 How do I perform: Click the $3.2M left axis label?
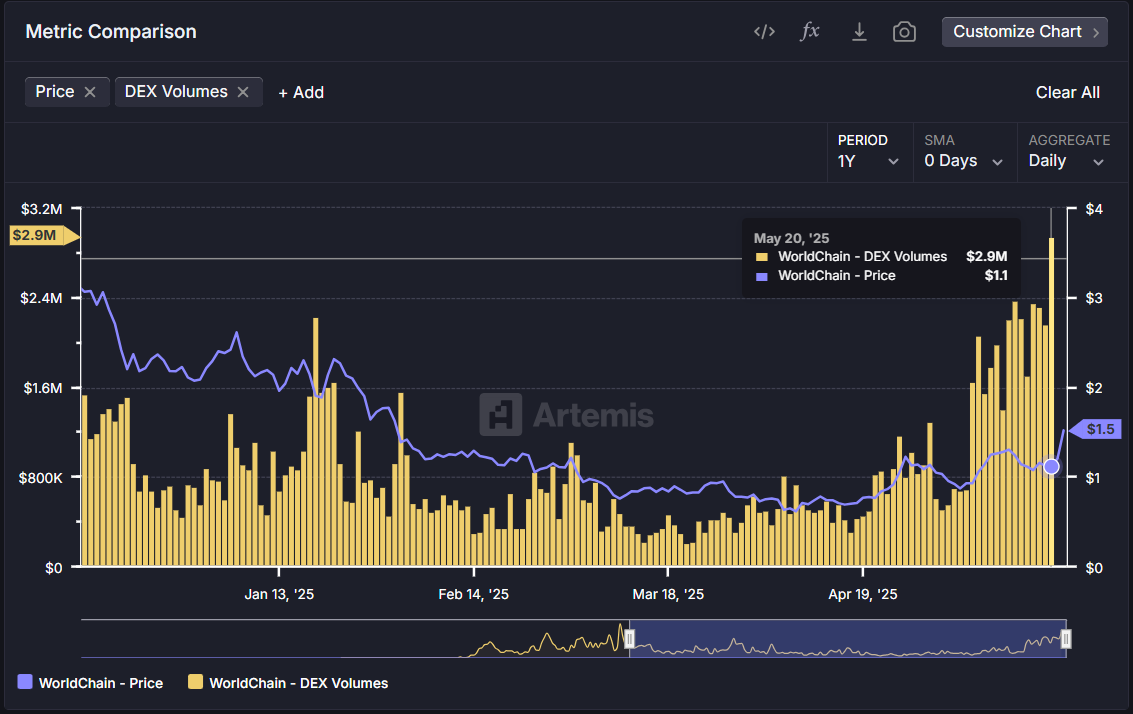point(41,209)
